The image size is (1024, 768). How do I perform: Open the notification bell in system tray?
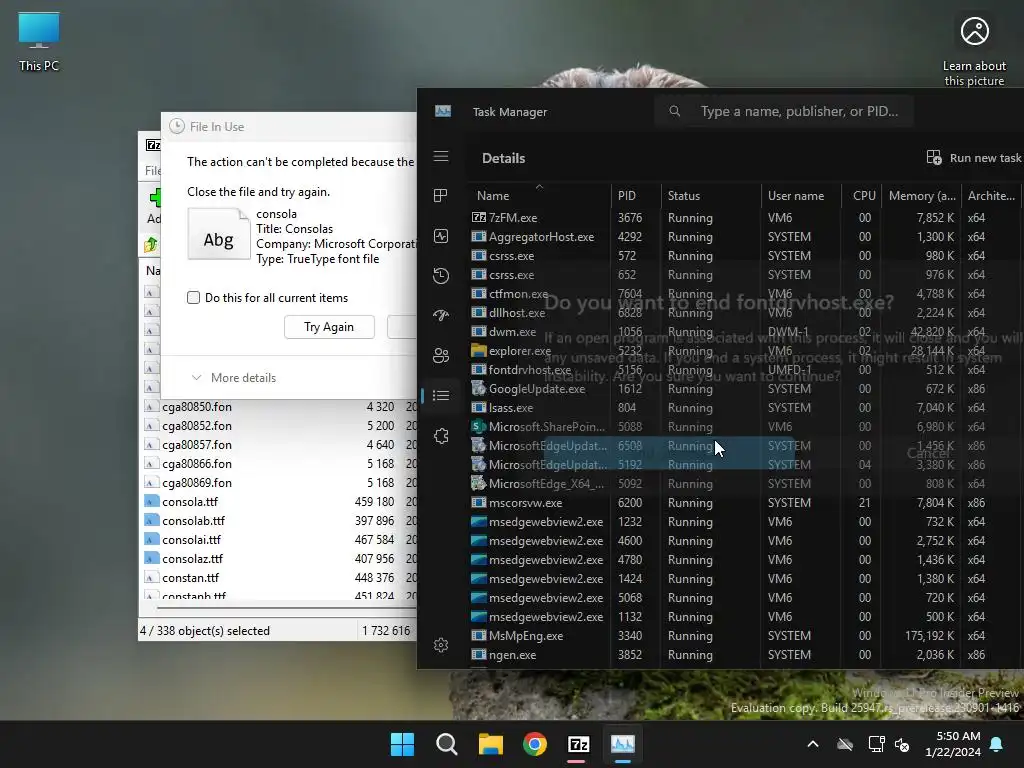(997, 744)
